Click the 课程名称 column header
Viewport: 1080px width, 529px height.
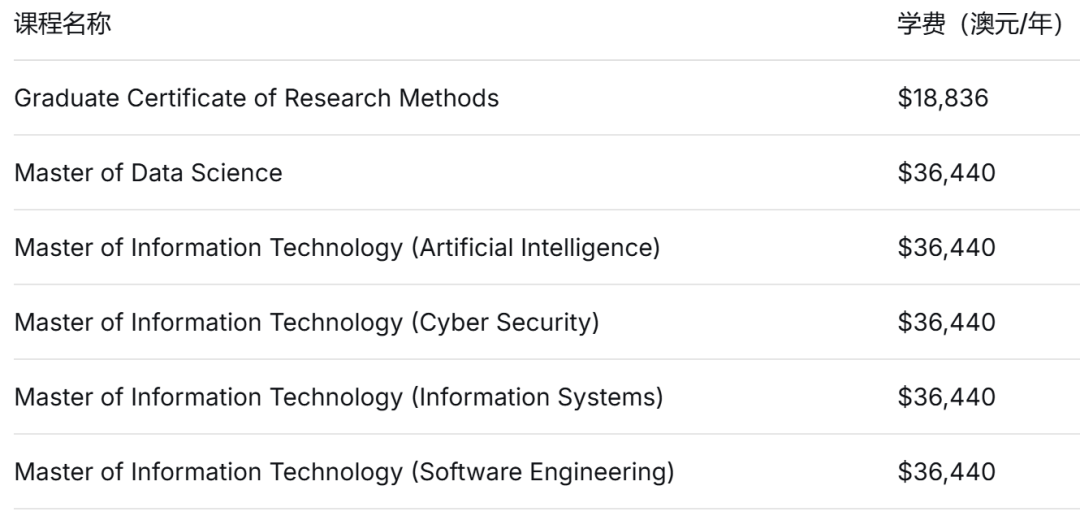62,25
